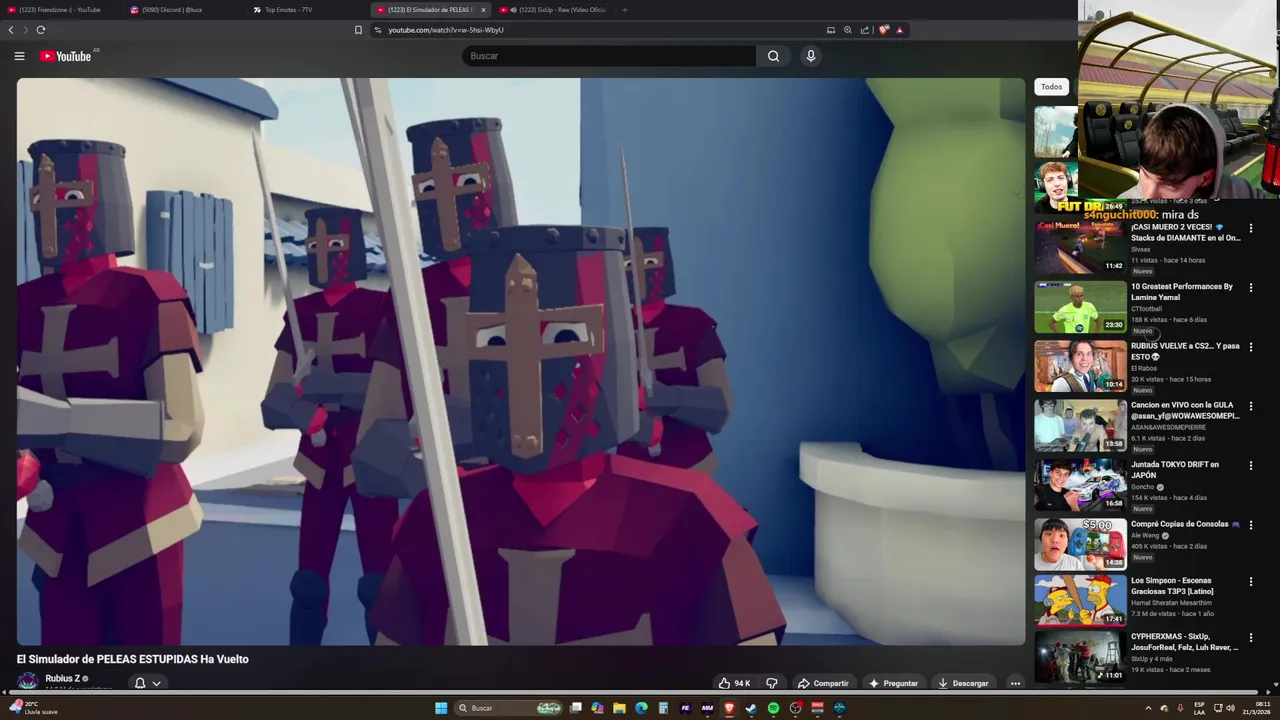This screenshot has height=720, width=1280.
Task: Open the Windows Start button
Action: click(x=441, y=708)
